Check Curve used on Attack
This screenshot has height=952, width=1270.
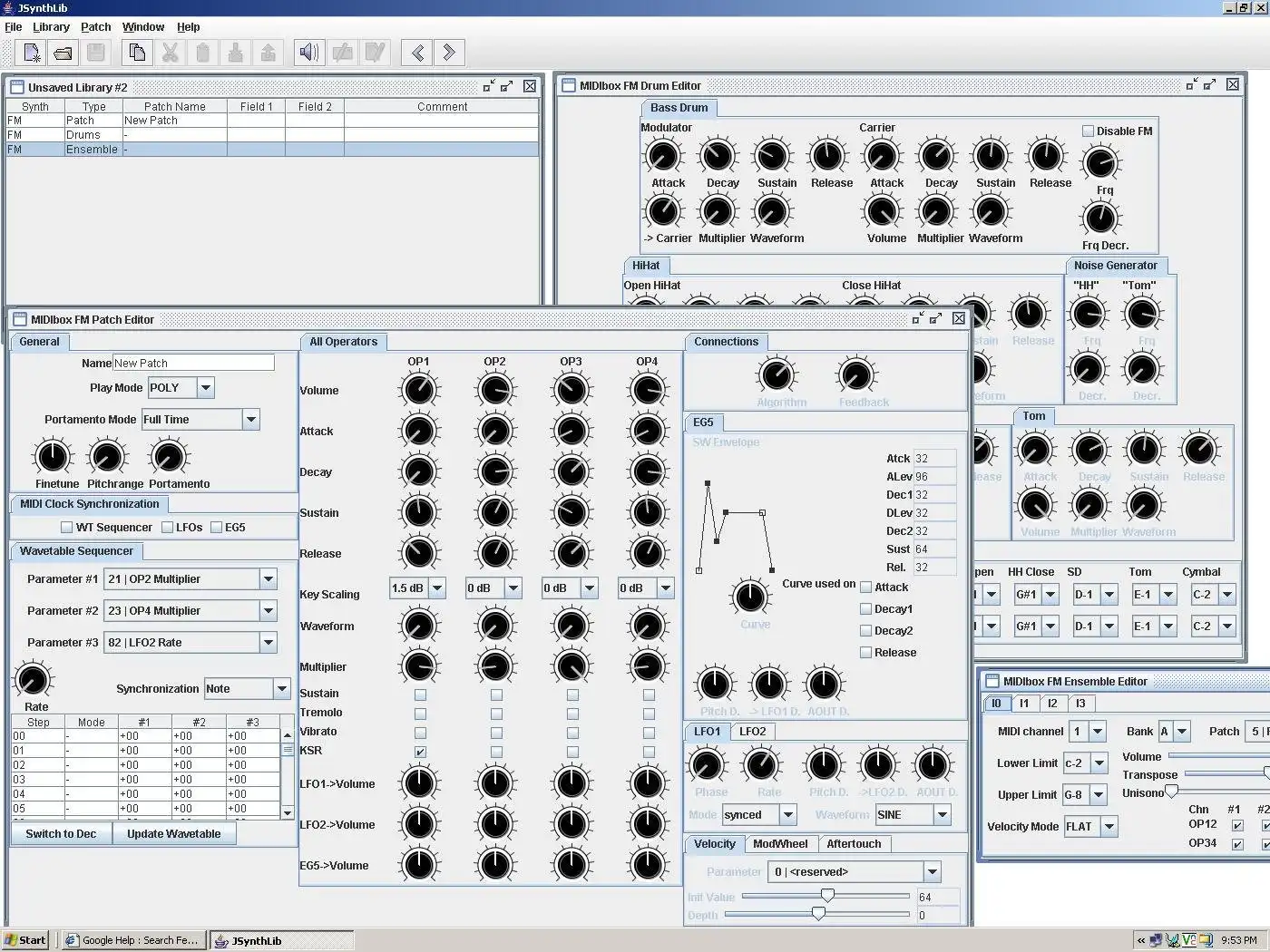tap(865, 588)
